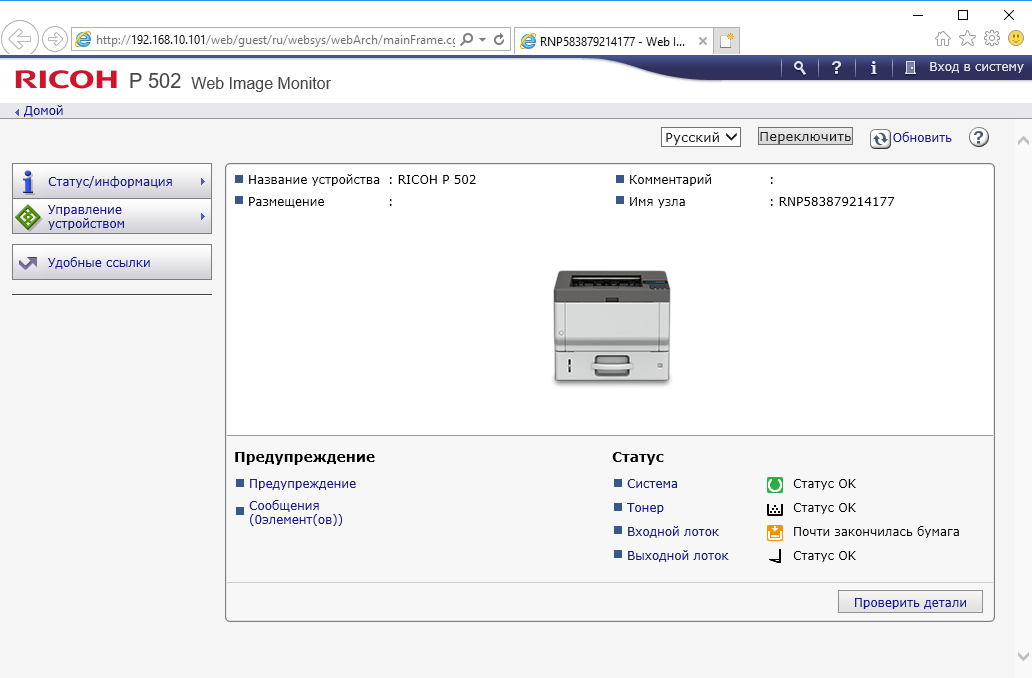Click the browser Home icon
Image resolution: width=1032 pixels, height=678 pixels.
point(943,39)
